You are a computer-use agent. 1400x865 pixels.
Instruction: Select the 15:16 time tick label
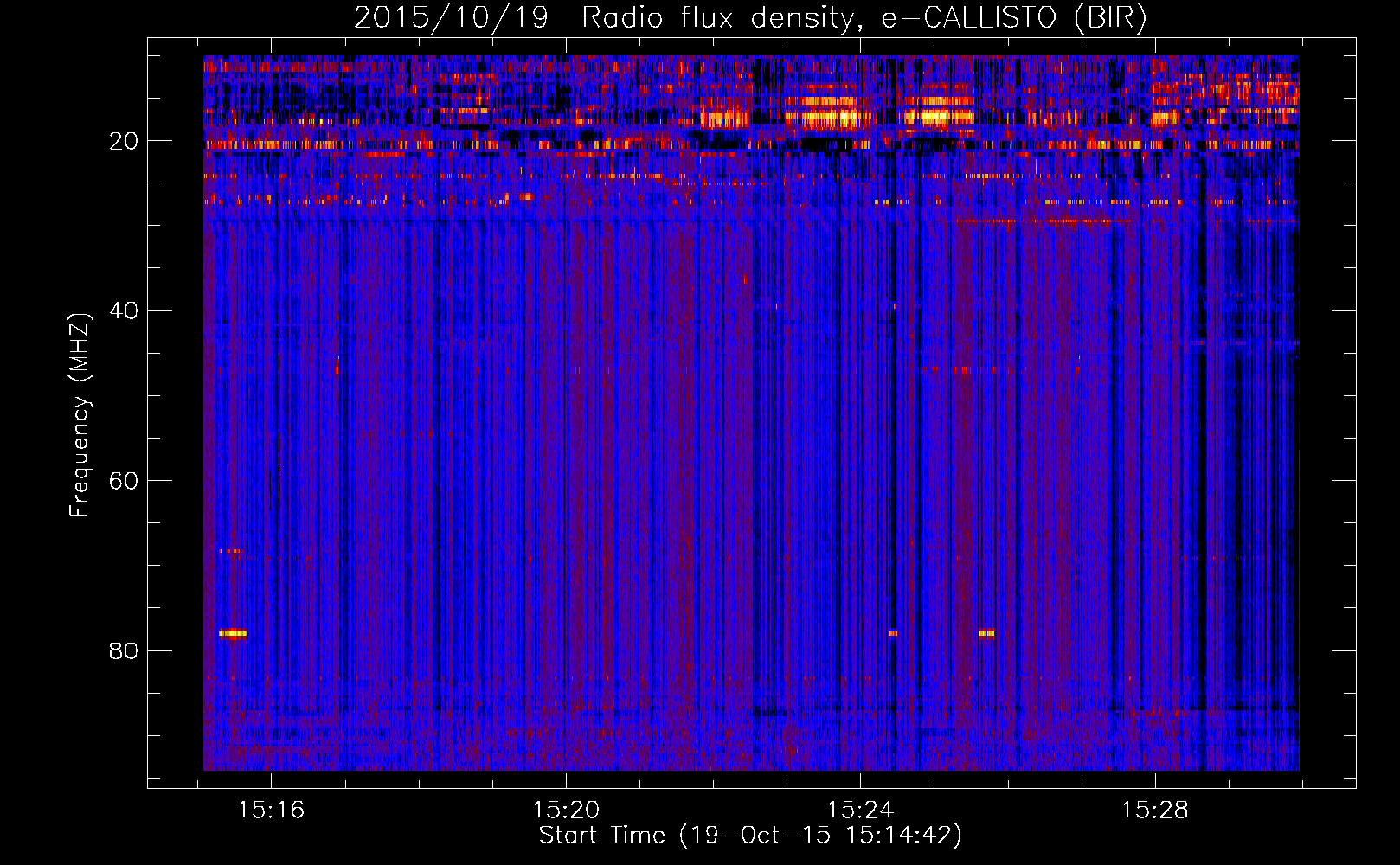click(x=271, y=811)
